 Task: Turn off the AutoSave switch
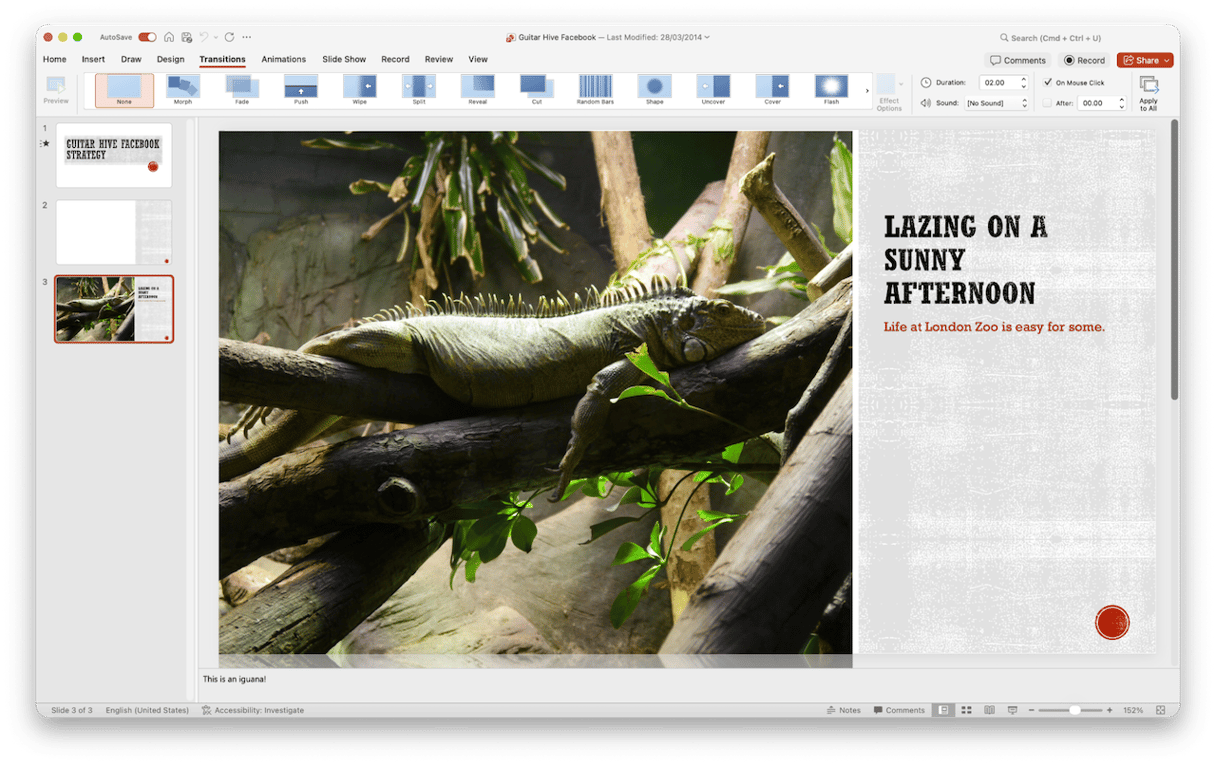tap(147, 37)
